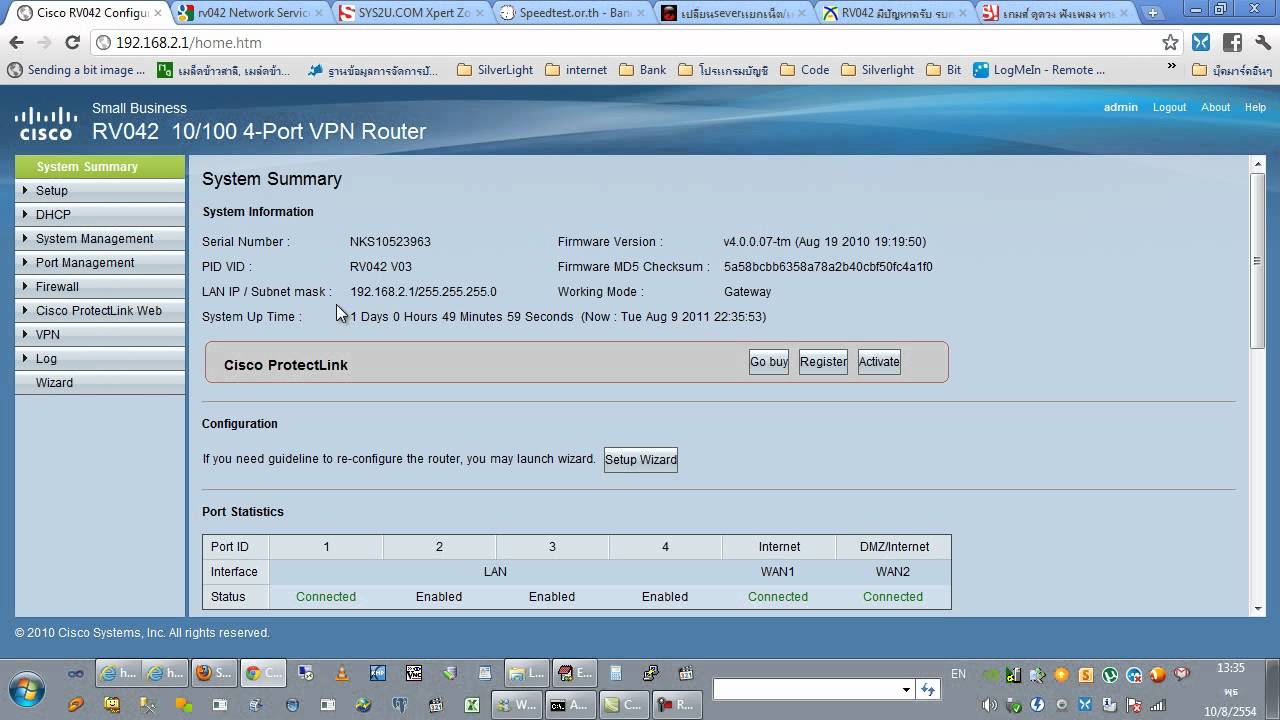This screenshot has height=720, width=1280.
Task: Click the Go buy button
Action: [x=769, y=362]
